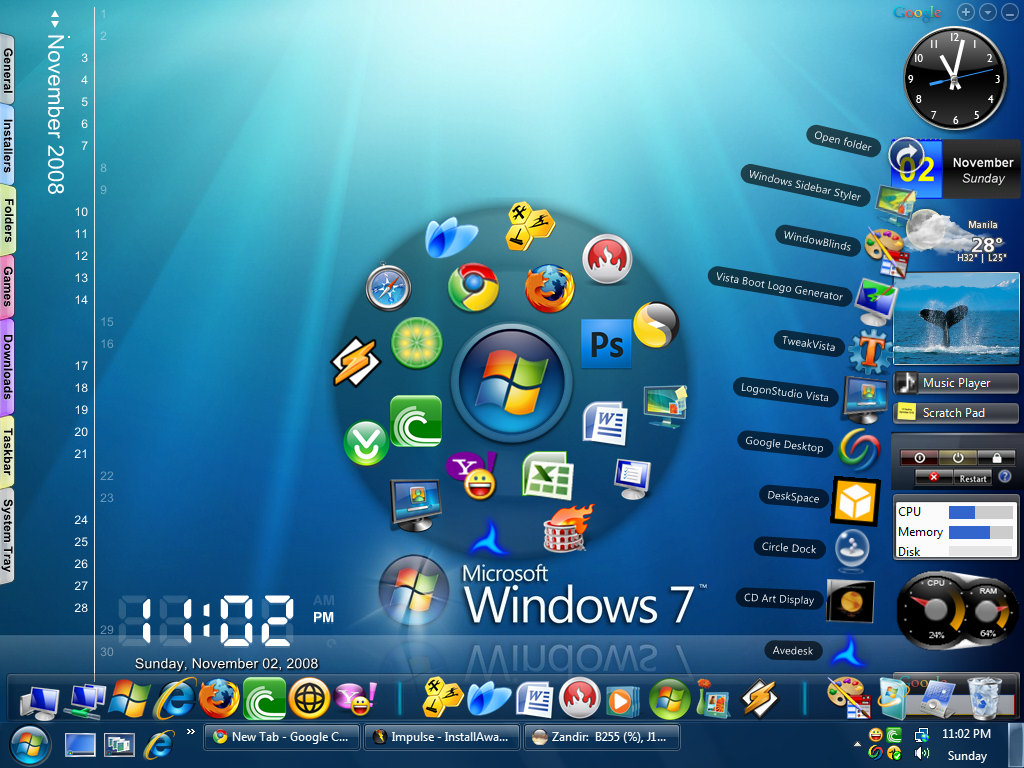Open the CD Art Display gadget
The height and width of the screenshot is (768, 1024).
point(849,601)
